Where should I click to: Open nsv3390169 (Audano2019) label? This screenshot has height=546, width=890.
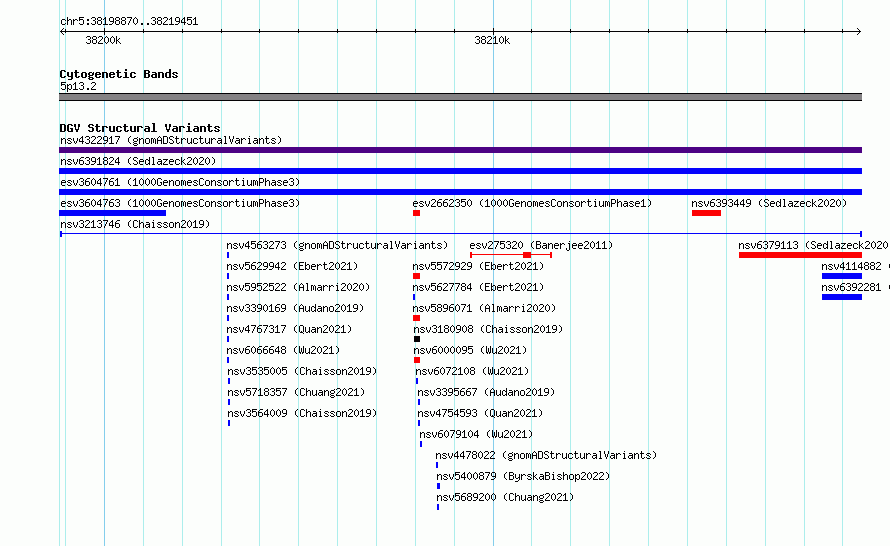[295, 308]
